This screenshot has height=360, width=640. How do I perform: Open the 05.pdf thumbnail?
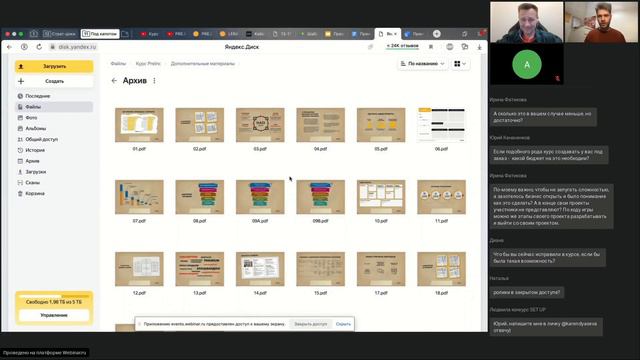click(381, 125)
